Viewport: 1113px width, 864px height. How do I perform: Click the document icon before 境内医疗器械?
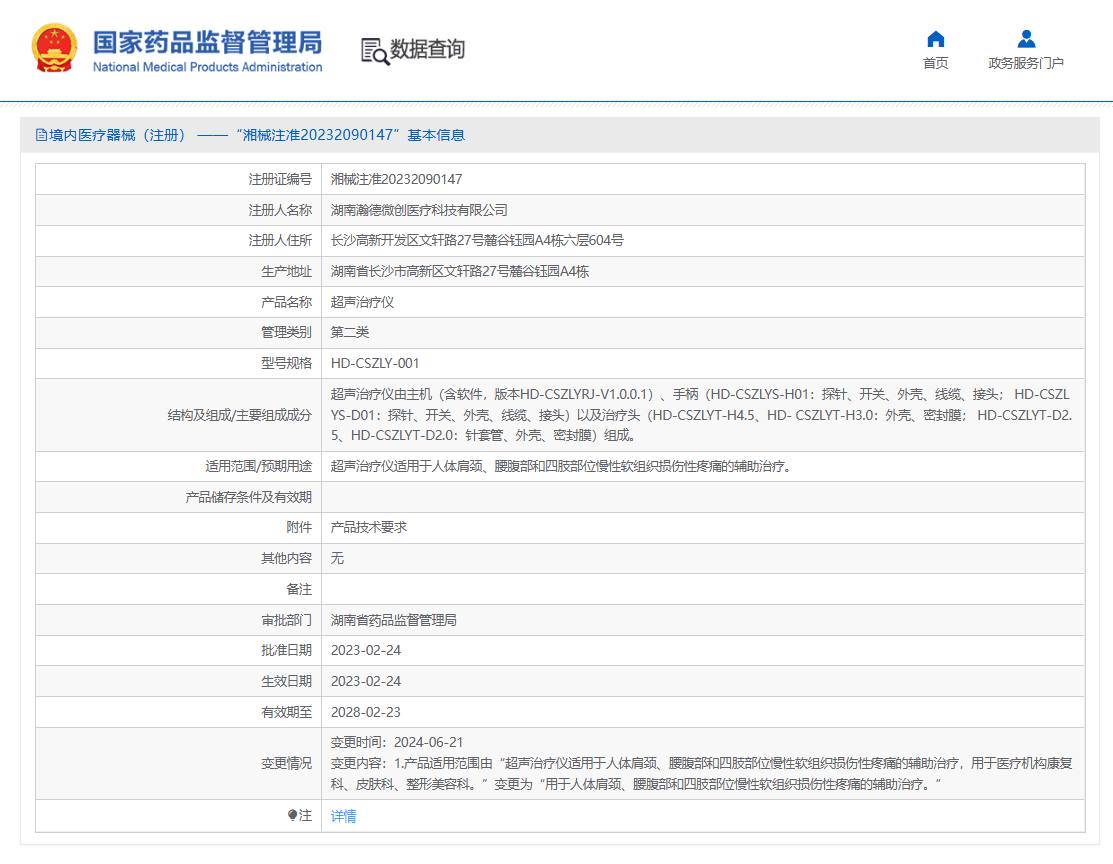pos(41,135)
